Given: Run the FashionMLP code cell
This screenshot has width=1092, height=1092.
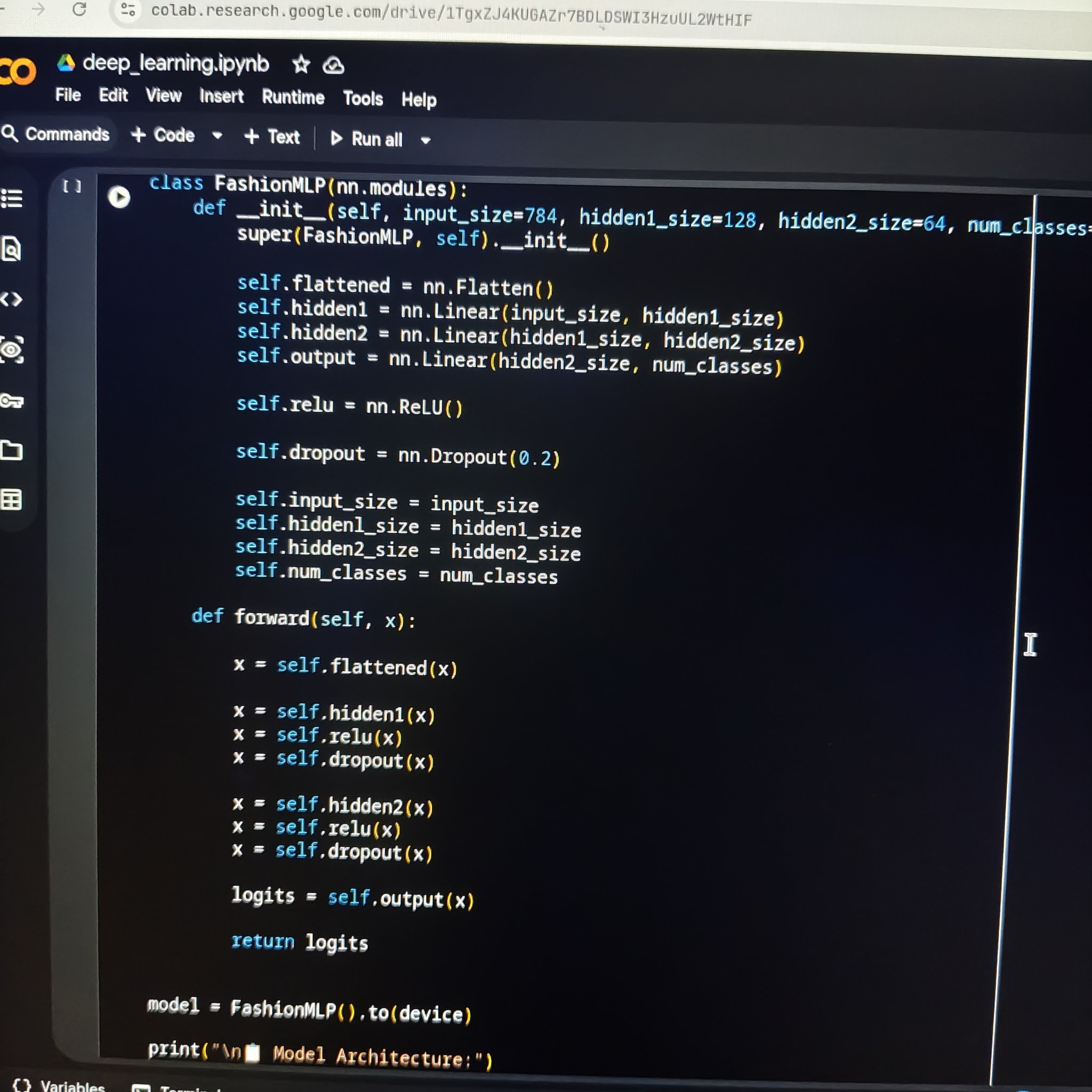Looking at the screenshot, I should click(119, 197).
